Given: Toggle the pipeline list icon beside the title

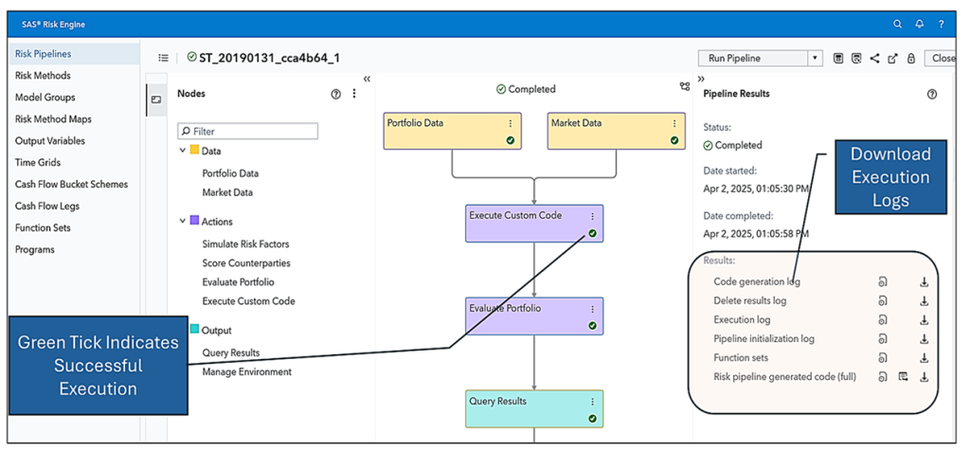Looking at the screenshot, I should 163,58.
